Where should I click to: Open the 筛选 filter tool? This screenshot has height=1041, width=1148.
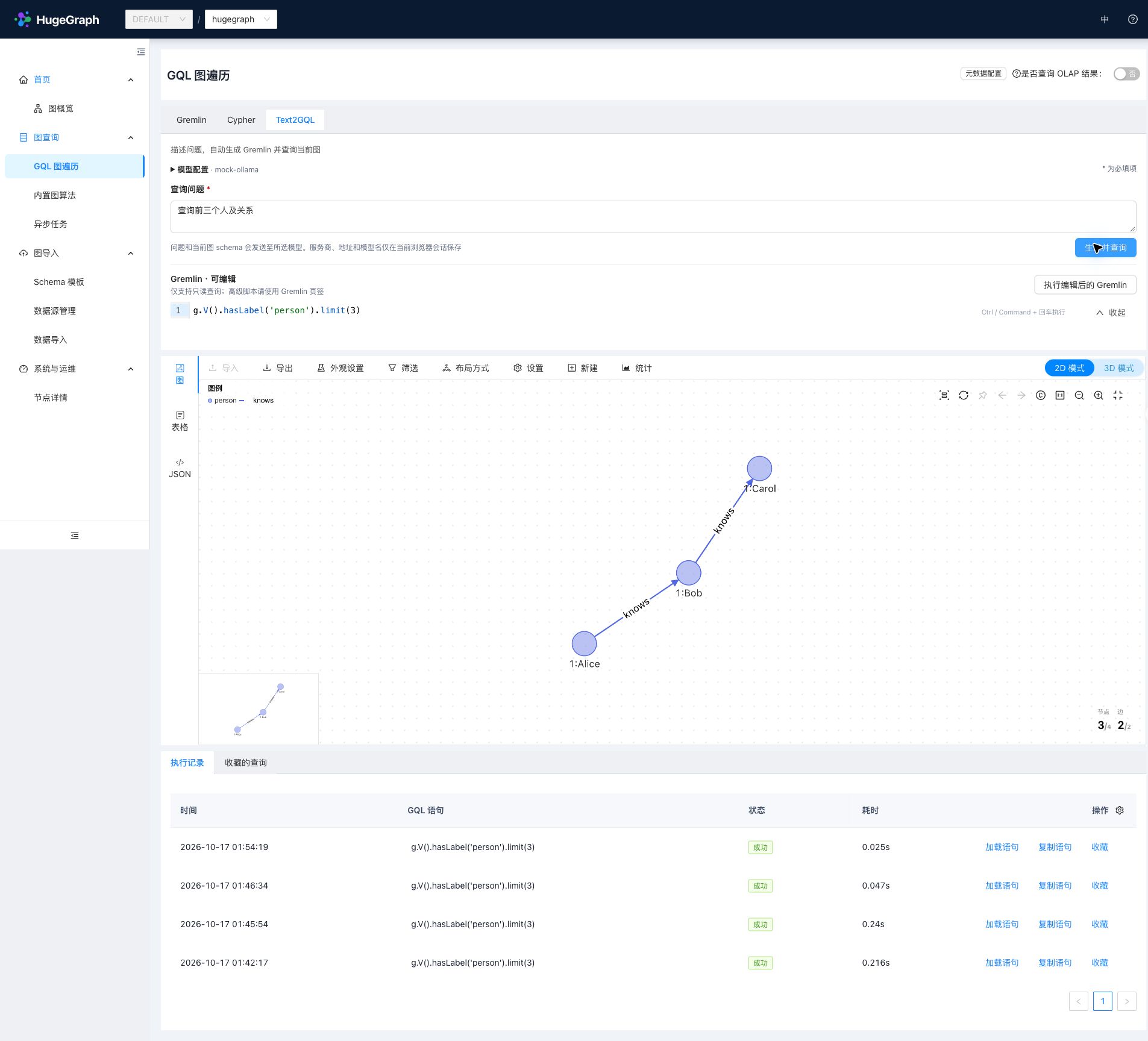coord(403,368)
